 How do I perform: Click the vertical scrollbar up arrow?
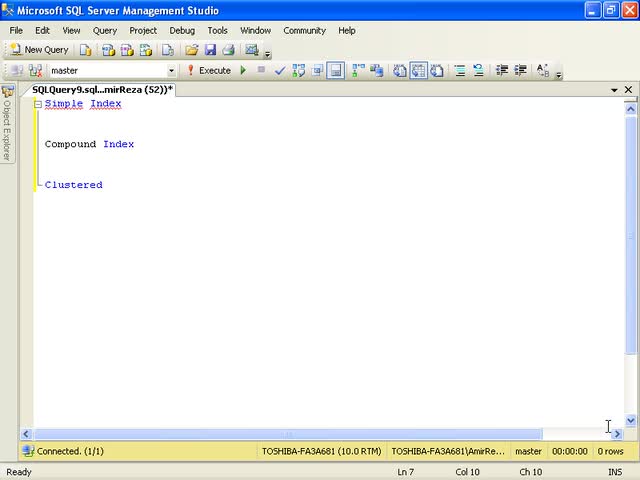[x=631, y=109]
